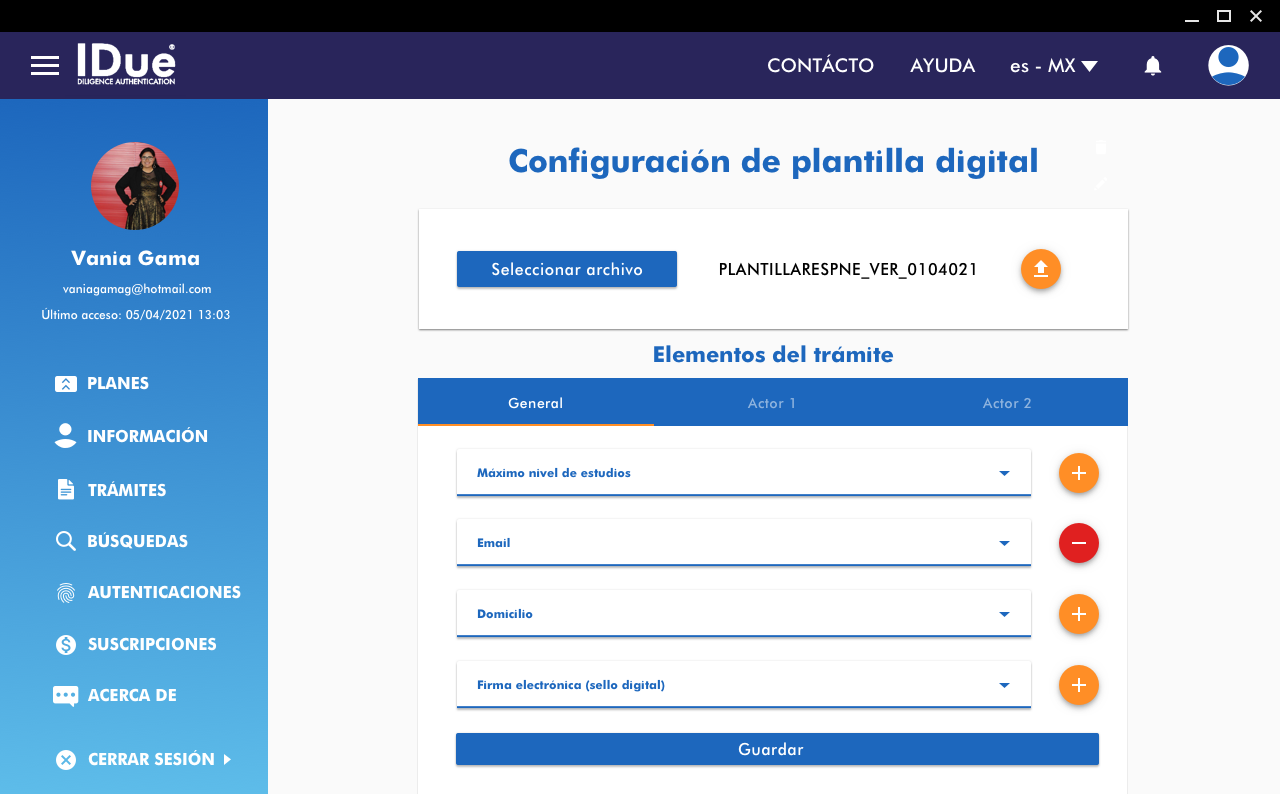Go to AUTENTICACIONES in the sidebar
The image size is (1280, 794).
pos(163,592)
